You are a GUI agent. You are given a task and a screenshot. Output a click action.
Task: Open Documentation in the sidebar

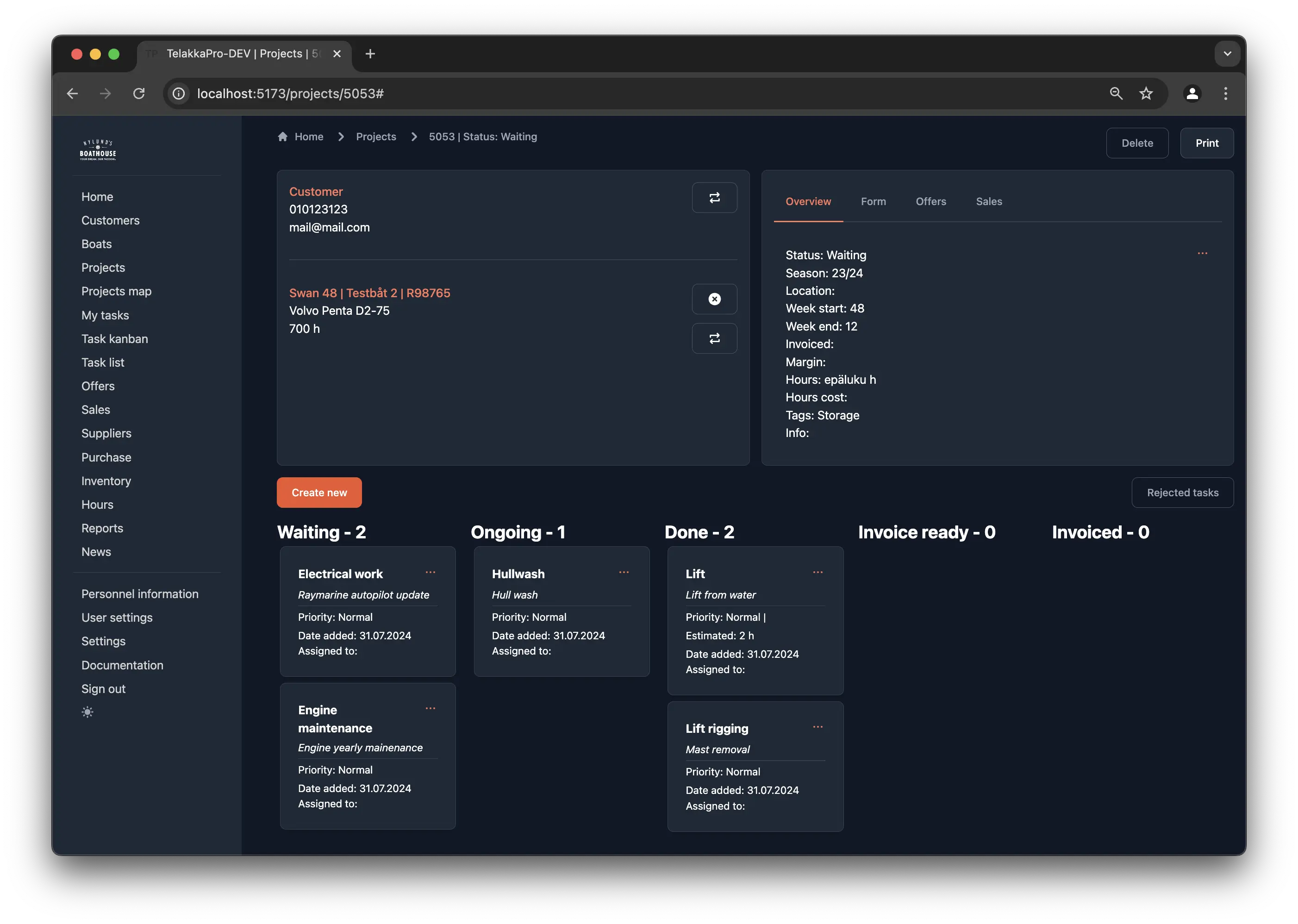[122, 665]
